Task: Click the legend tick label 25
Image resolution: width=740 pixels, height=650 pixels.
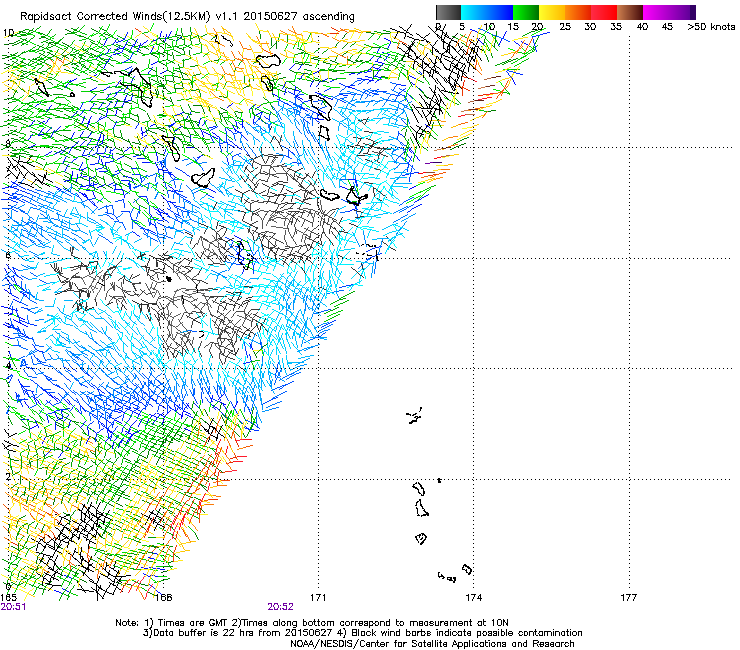Action: click(565, 27)
